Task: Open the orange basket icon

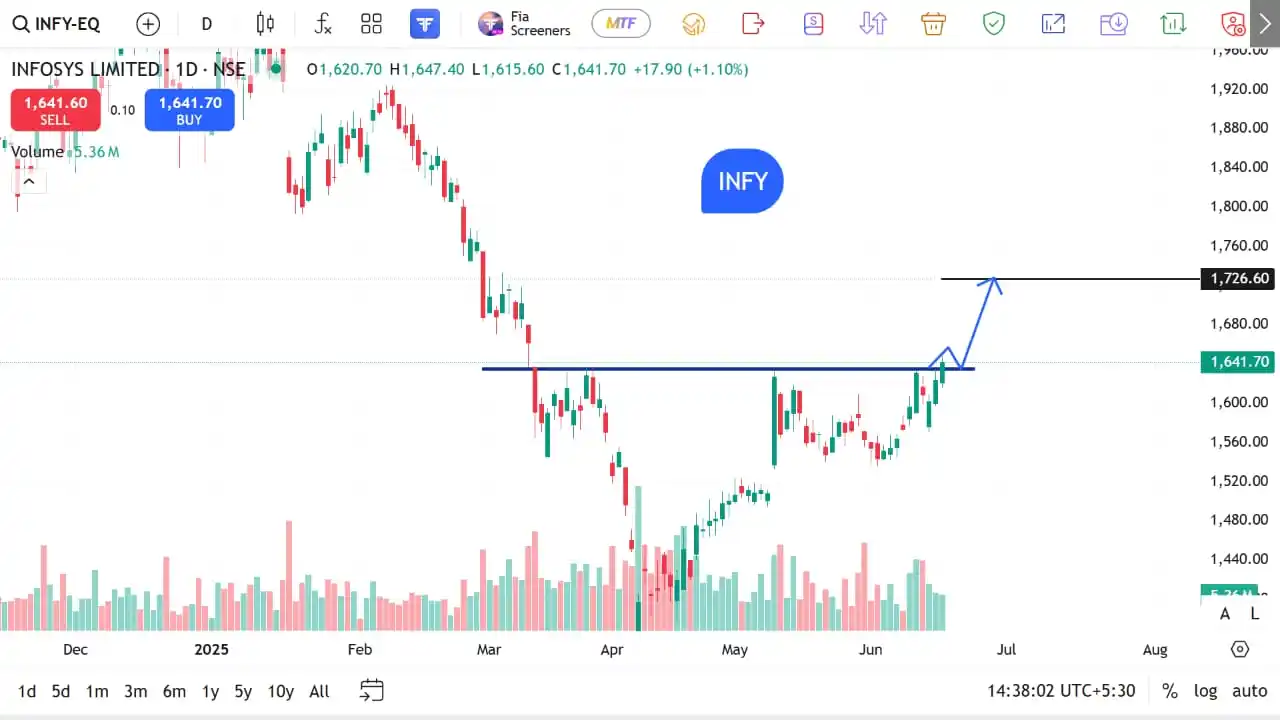Action: click(x=933, y=23)
